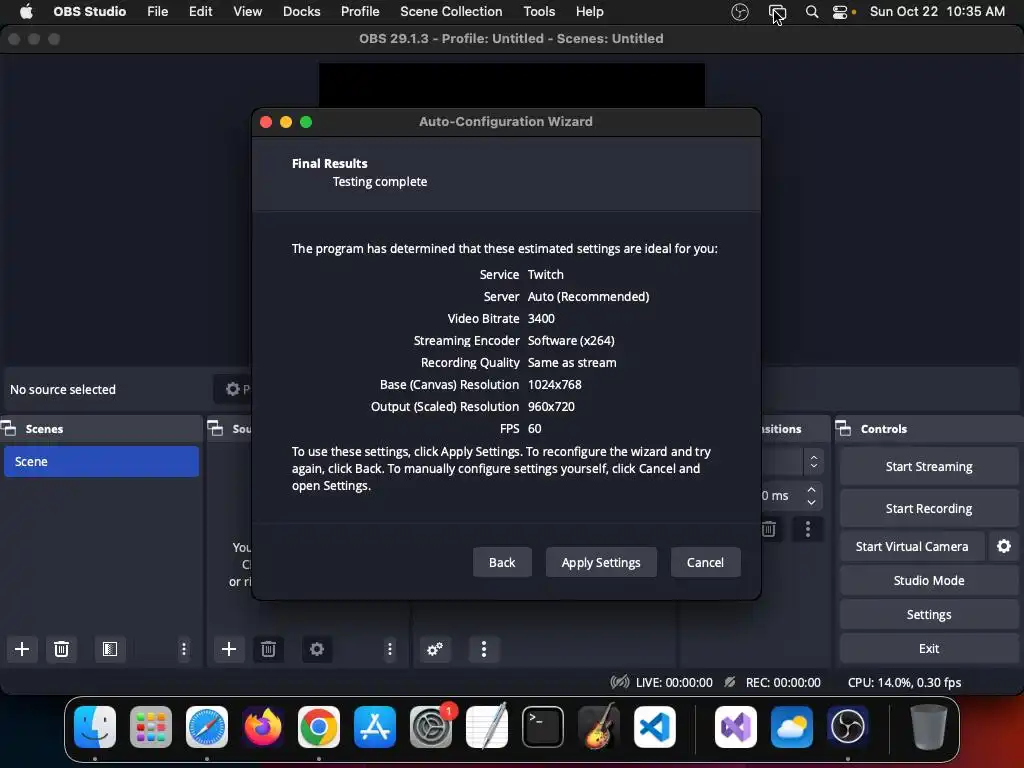Image resolution: width=1024 pixels, height=768 pixels.
Task: Open the Edit menu
Action: pyautogui.click(x=200, y=11)
